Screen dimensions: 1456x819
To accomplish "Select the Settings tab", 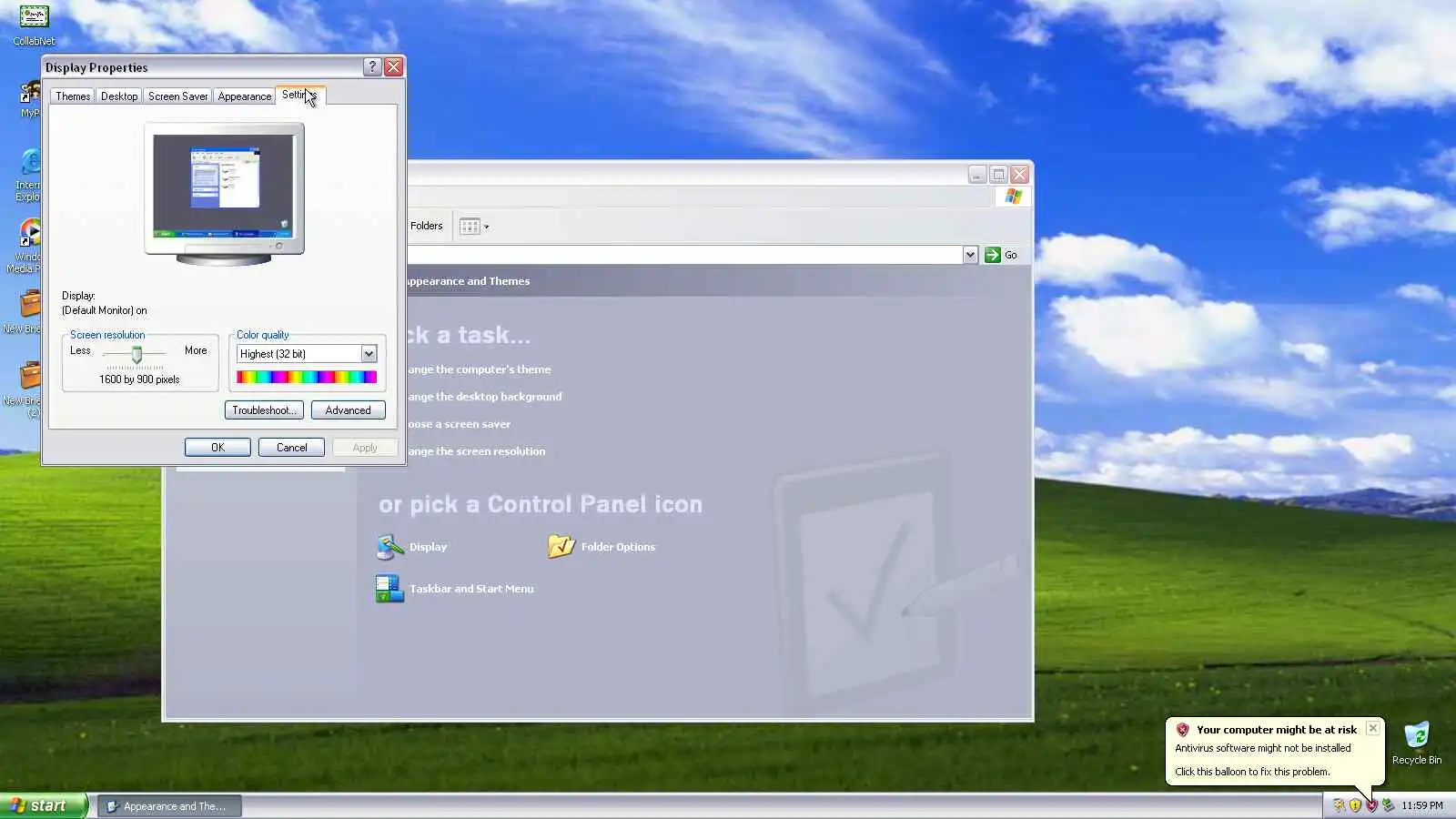I will [299, 95].
